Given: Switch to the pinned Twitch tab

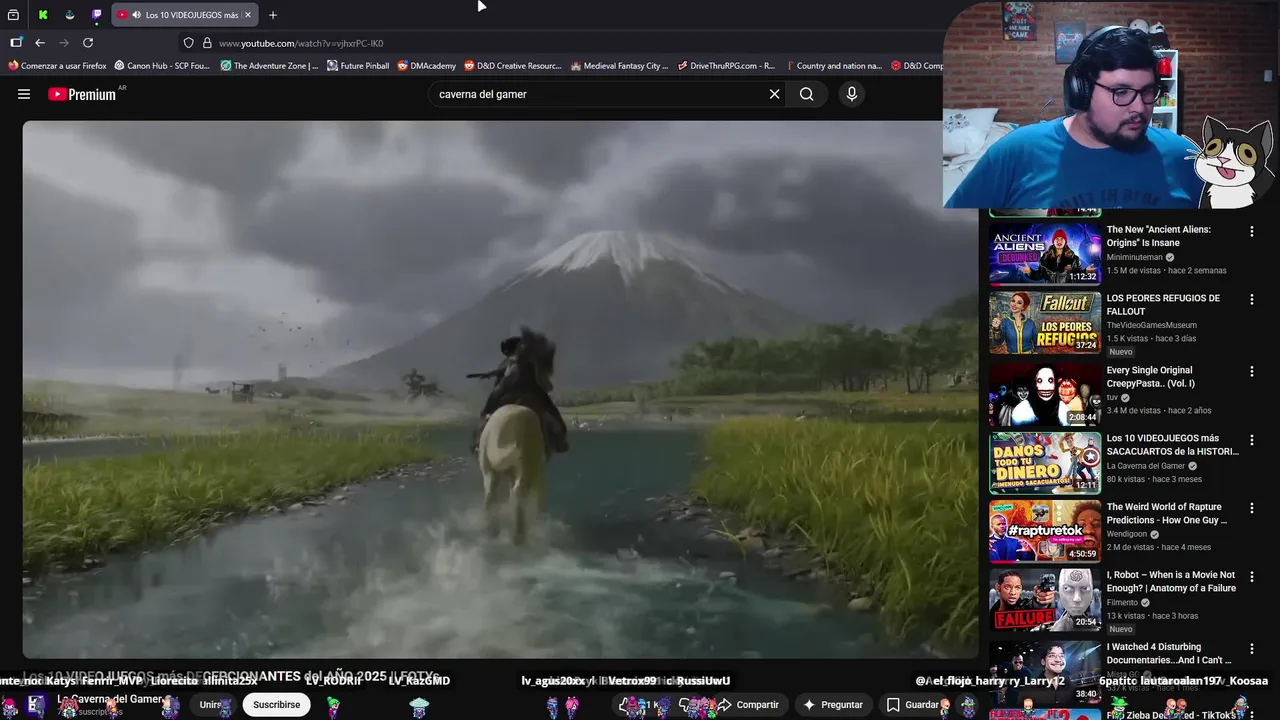Looking at the screenshot, I should (x=97, y=15).
